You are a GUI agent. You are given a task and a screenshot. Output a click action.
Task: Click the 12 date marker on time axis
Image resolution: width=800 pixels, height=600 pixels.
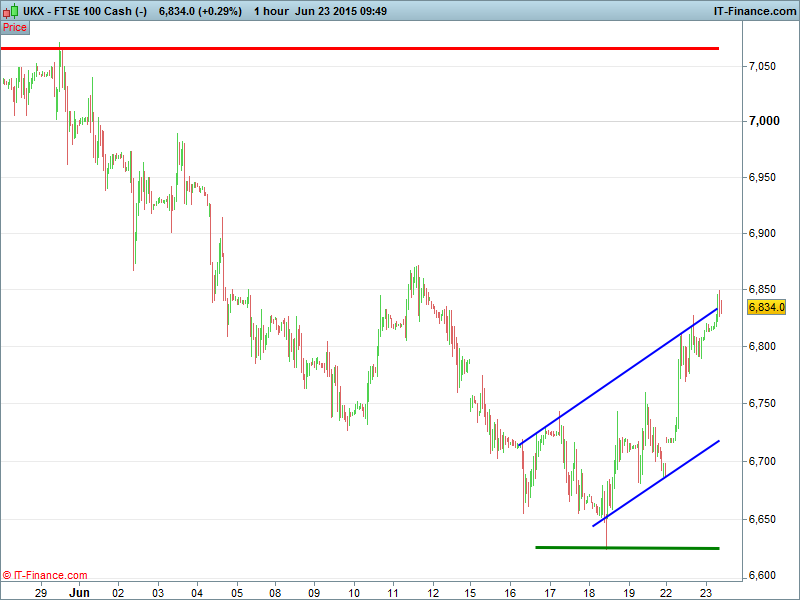coord(432,592)
